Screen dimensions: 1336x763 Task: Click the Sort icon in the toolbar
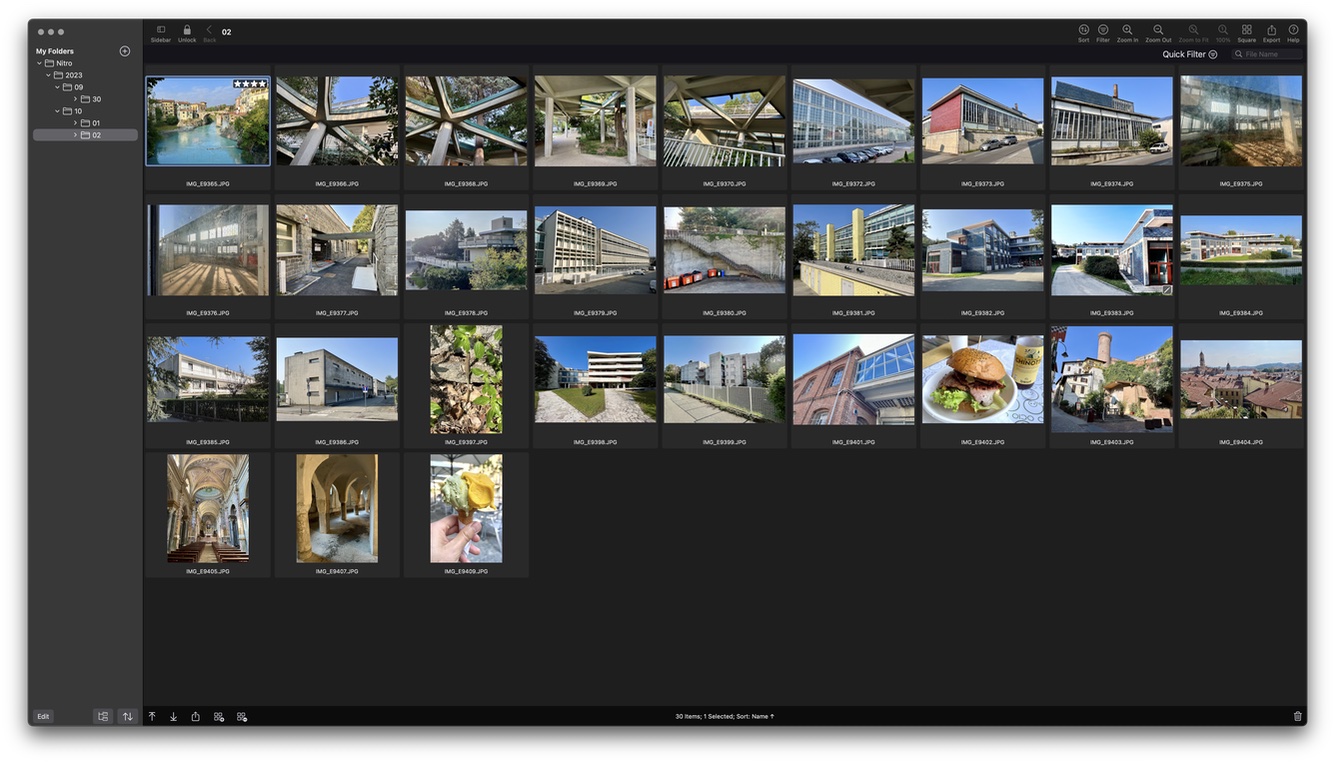(x=1083, y=31)
